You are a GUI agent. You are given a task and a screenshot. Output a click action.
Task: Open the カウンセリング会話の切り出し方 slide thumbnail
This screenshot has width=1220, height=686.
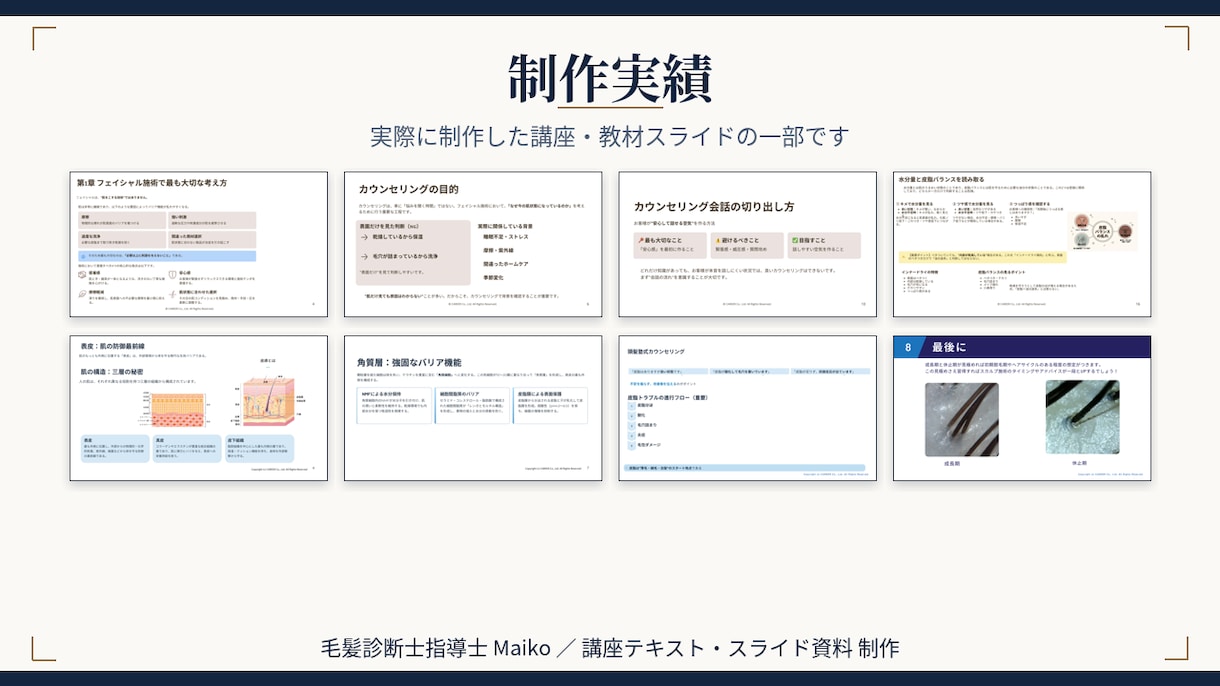click(x=747, y=244)
